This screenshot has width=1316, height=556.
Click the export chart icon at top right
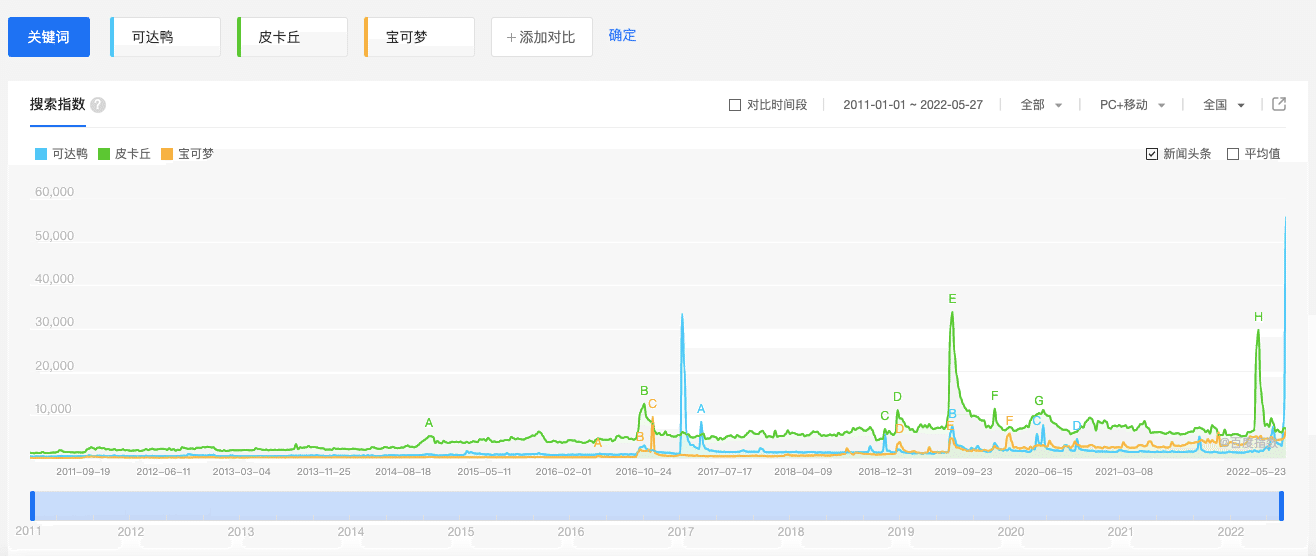pyautogui.click(x=1279, y=104)
